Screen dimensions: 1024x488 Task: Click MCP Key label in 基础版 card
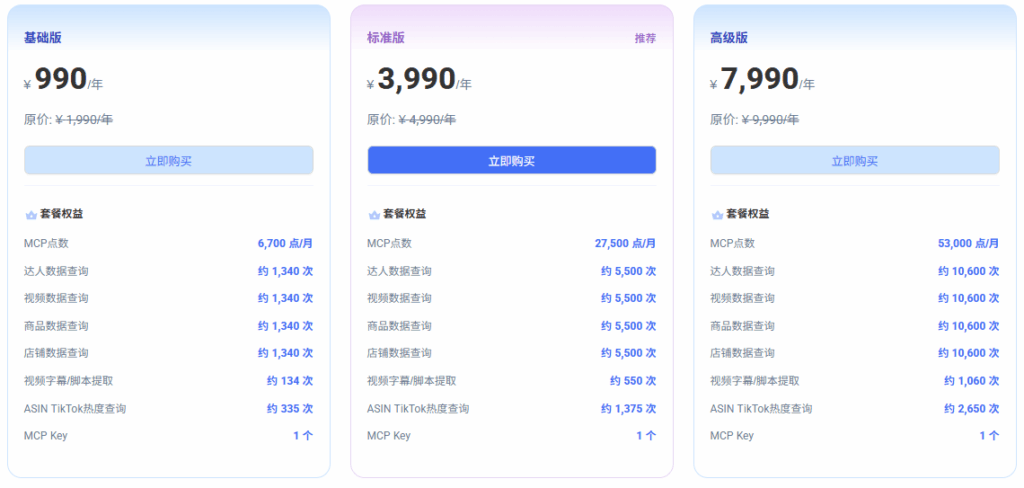point(46,436)
